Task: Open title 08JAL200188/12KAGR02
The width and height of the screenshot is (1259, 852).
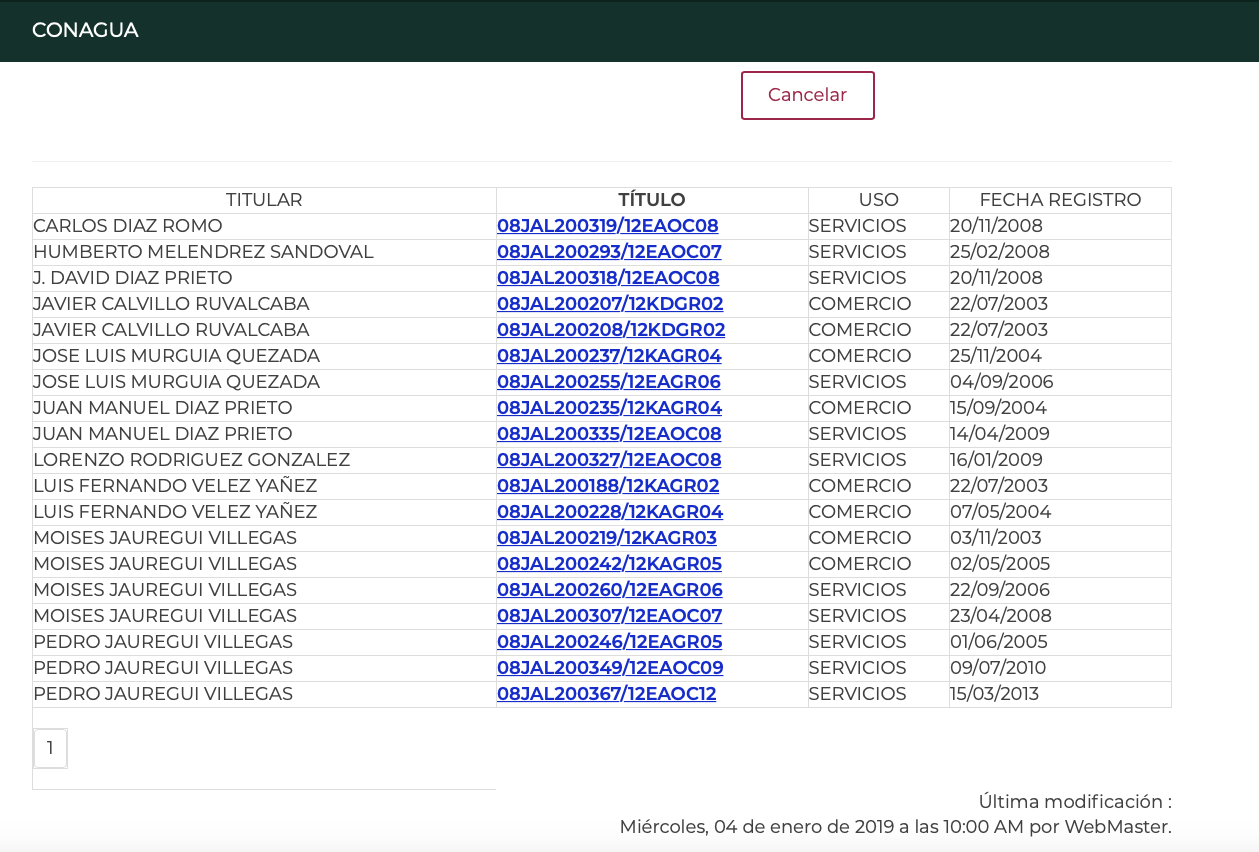Action: click(x=608, y=486)
